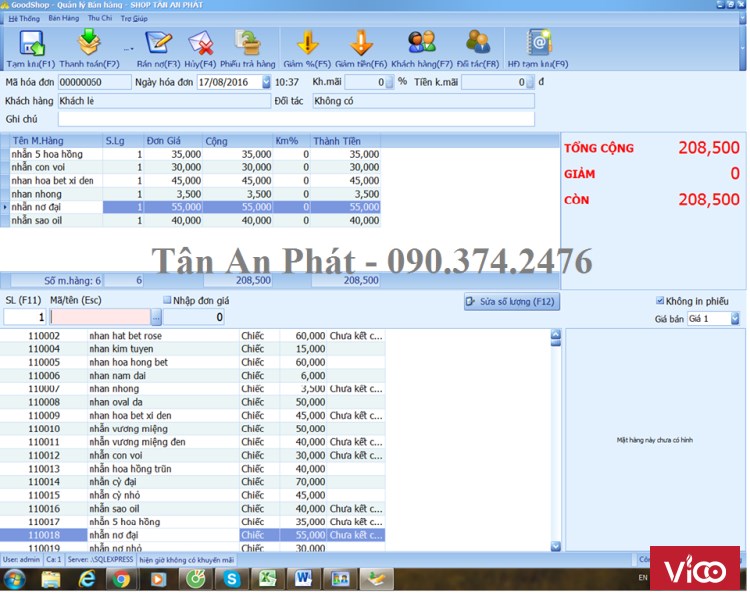Open Skype from the taskbar
The height and width of the screenshot is (600, 750).
[x=232, y=580]
